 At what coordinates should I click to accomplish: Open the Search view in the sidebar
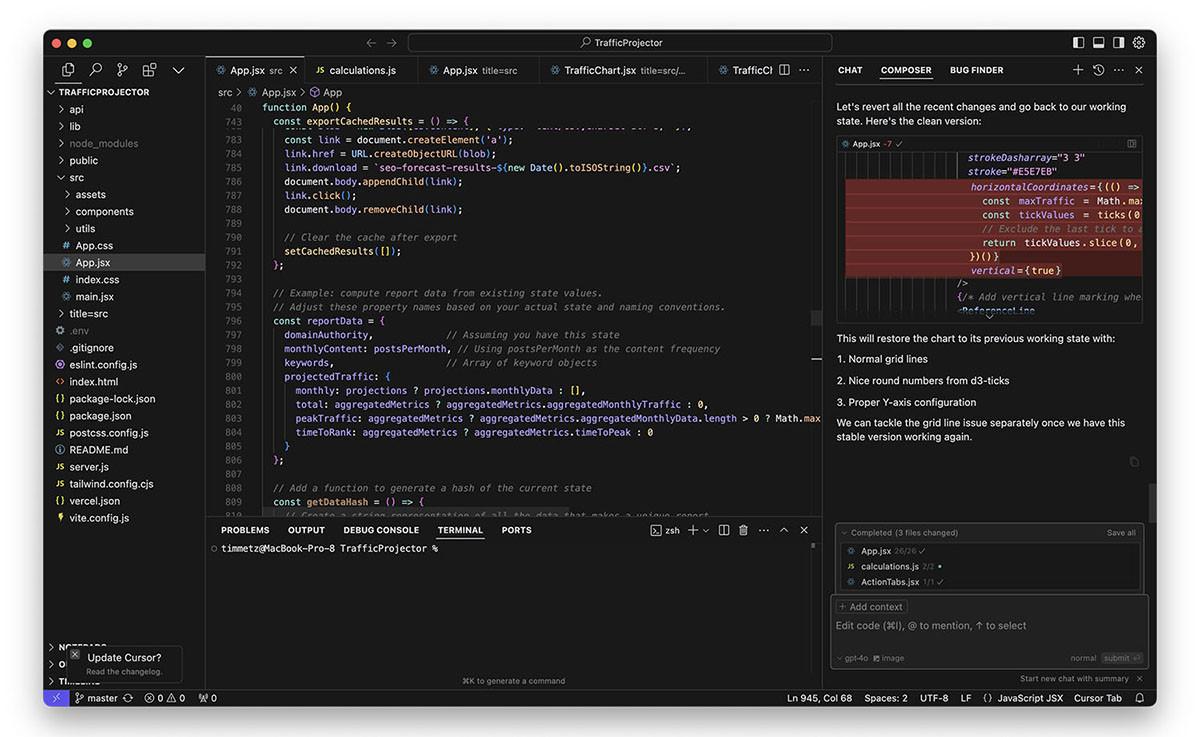95,70
